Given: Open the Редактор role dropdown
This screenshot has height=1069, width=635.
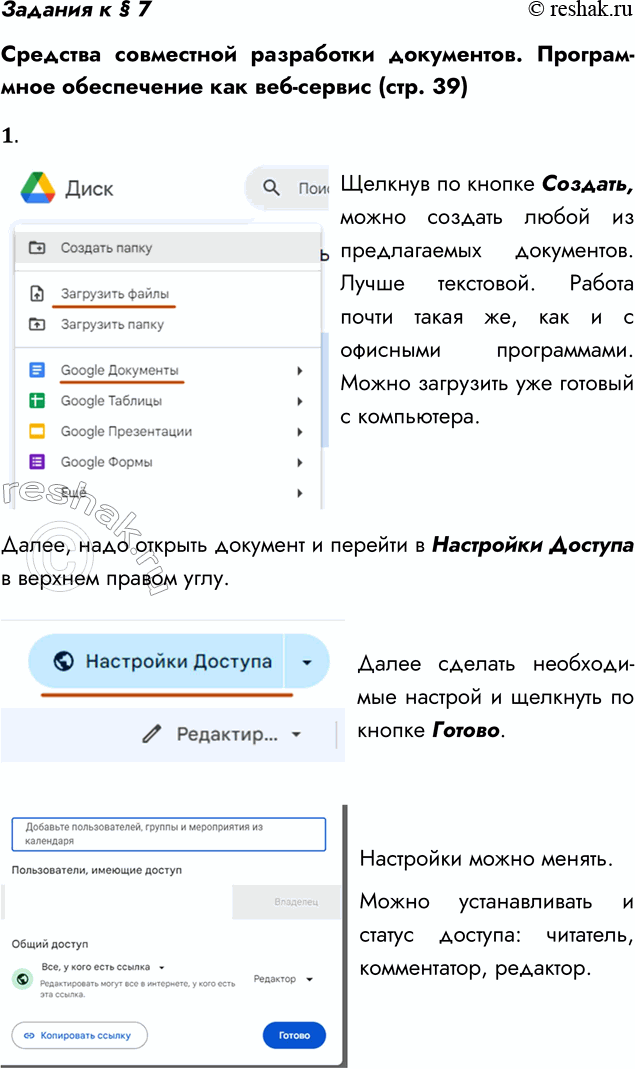Looking at the screenshot, I should pyautogui.click(x=283, y=979).
